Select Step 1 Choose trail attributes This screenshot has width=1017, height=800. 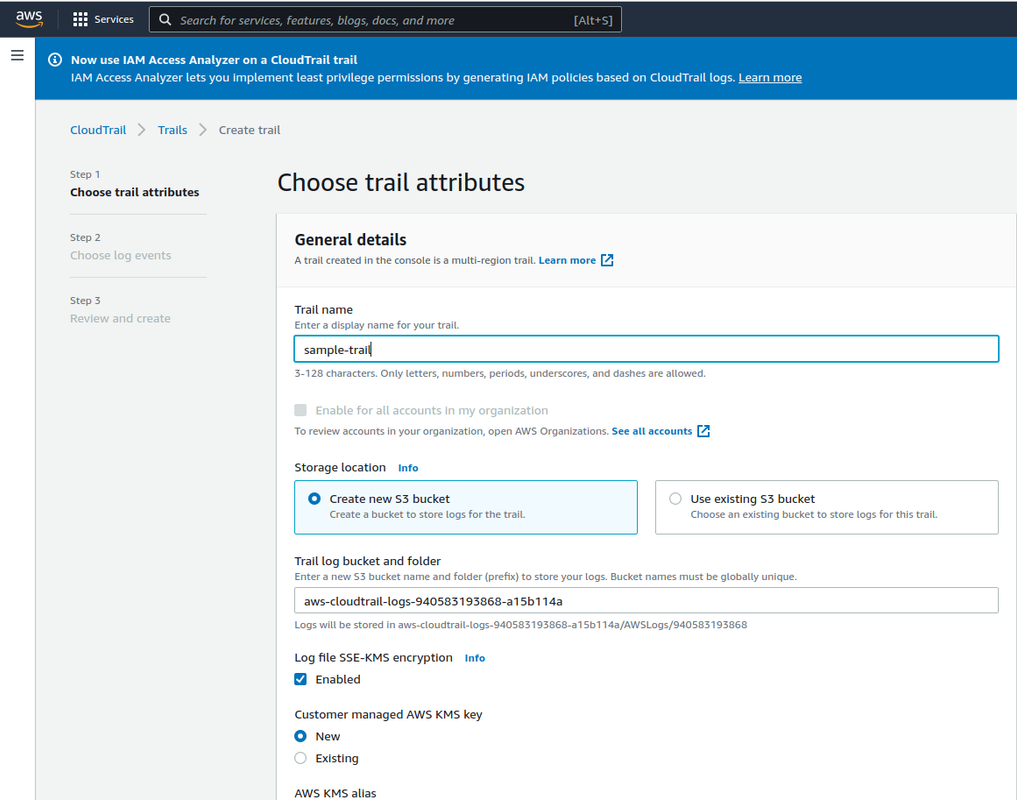coord(134,192)
